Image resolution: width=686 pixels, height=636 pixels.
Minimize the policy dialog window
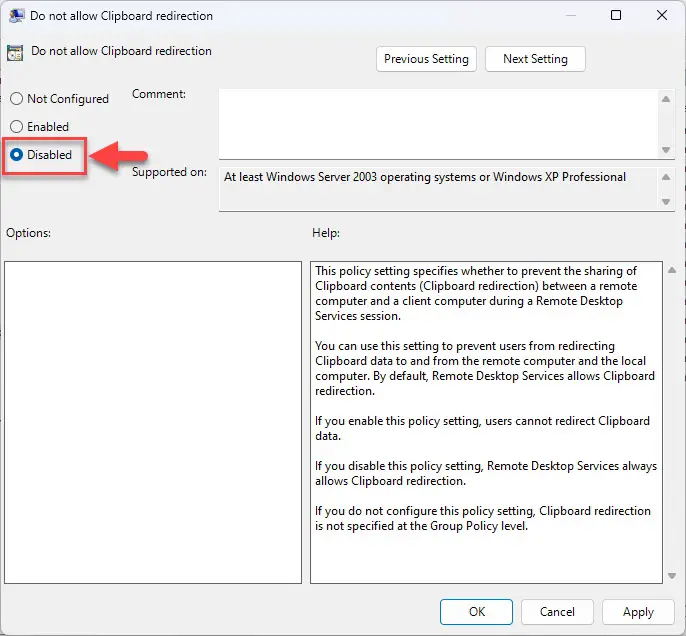point(570,15)
